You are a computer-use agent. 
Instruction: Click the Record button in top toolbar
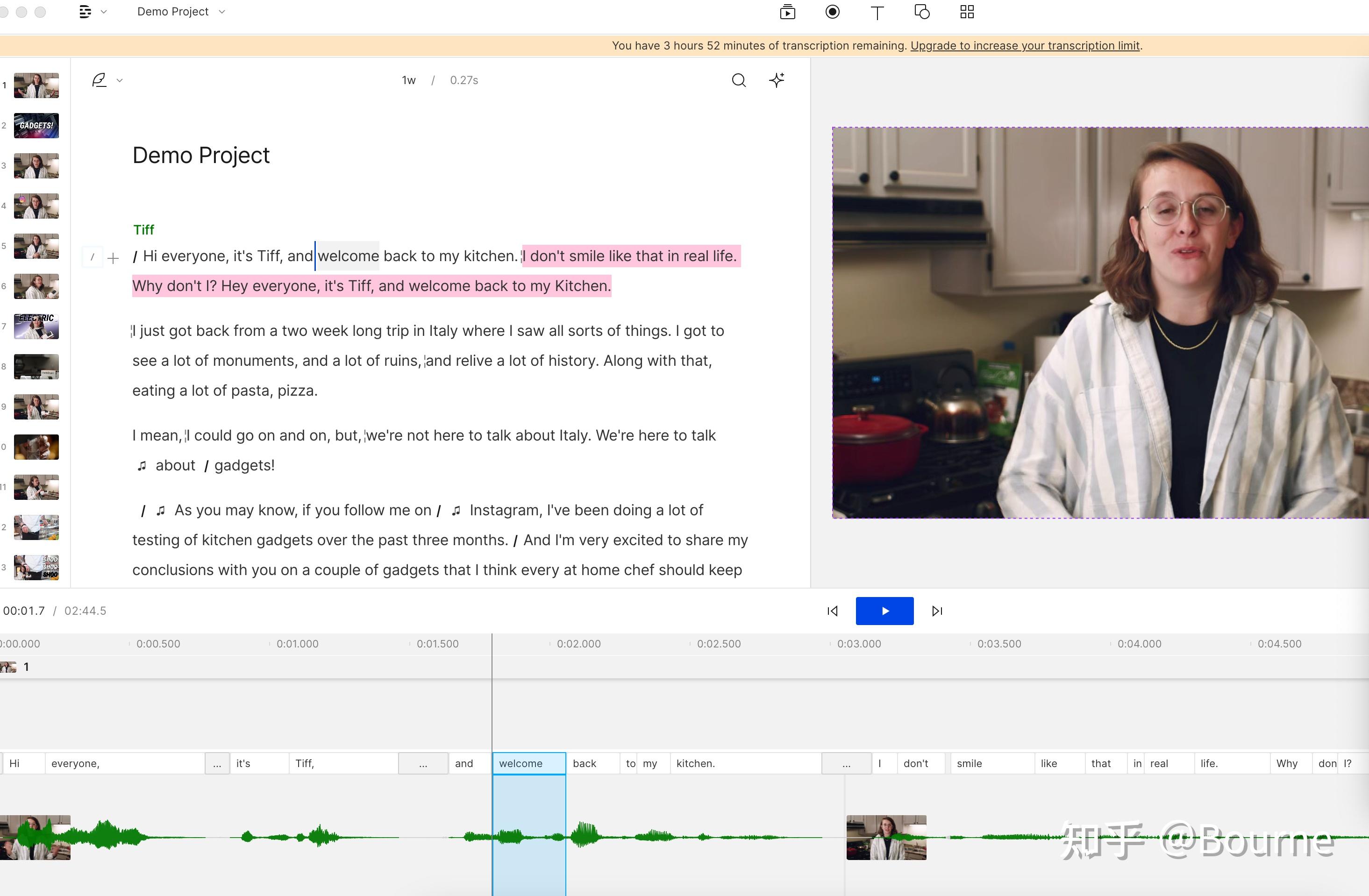(832, 12)
